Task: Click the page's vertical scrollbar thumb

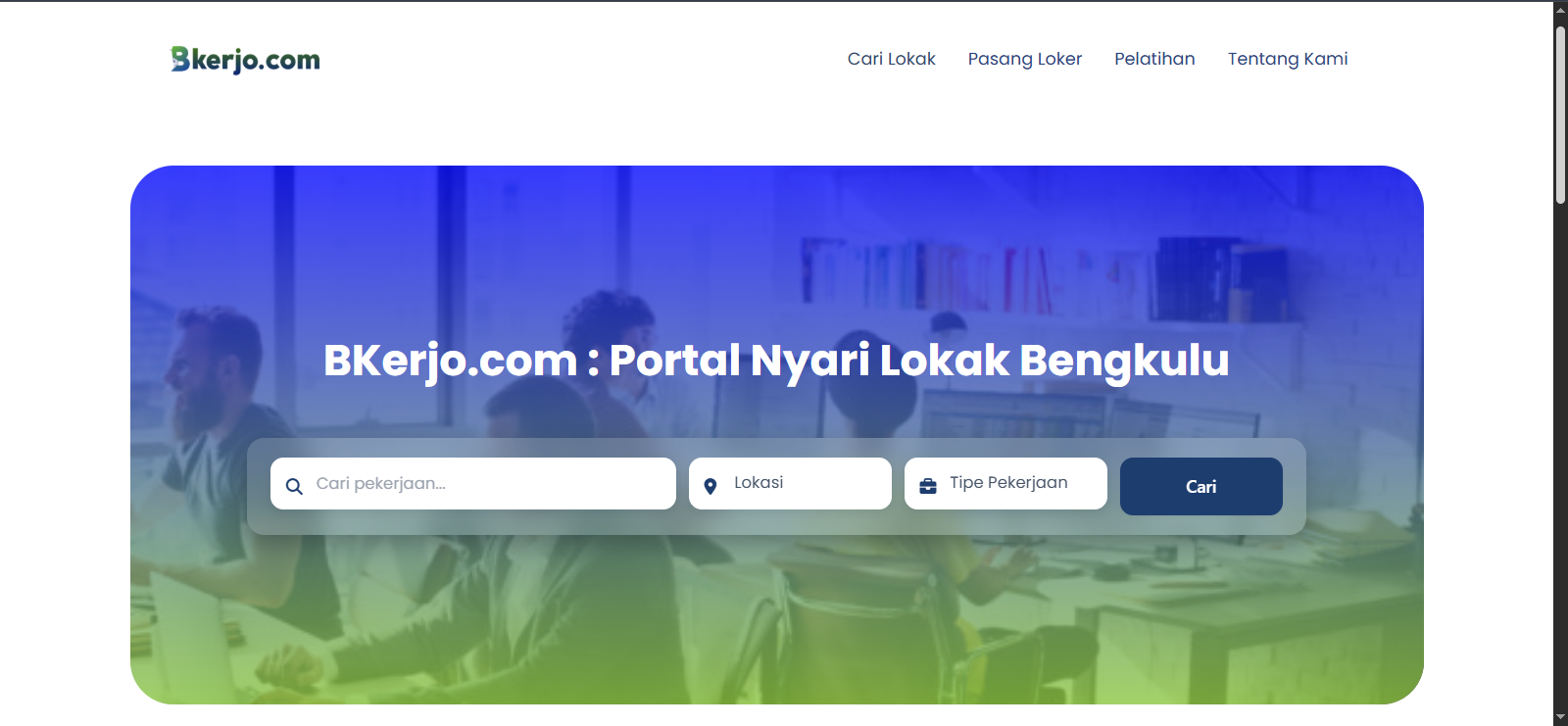Action: (1560, 115)
